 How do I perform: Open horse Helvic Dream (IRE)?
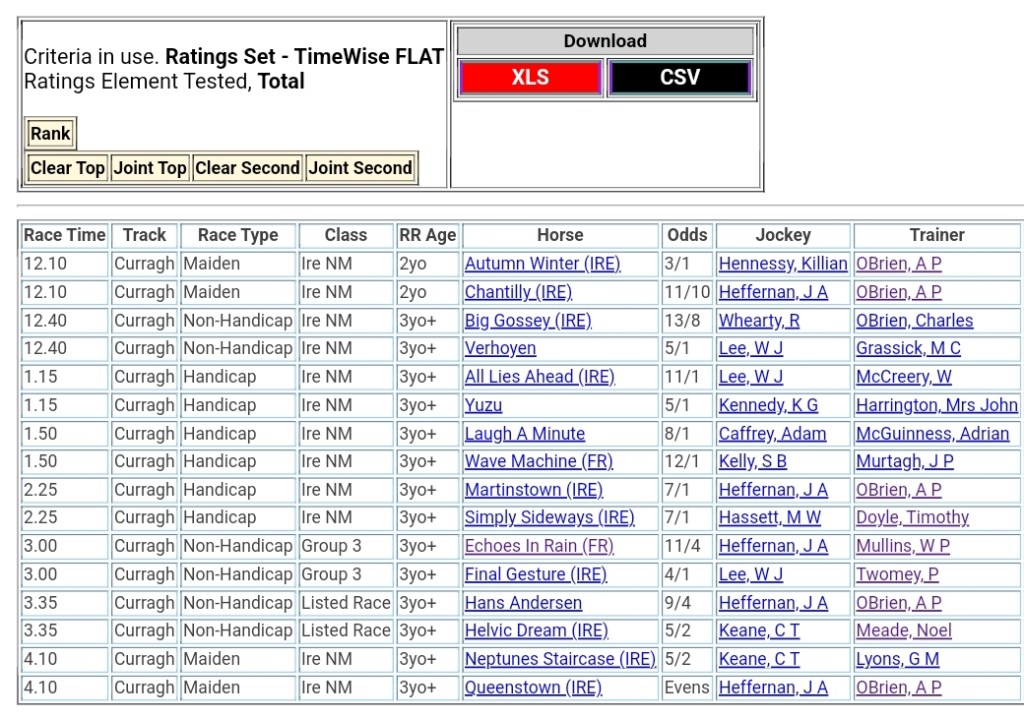536,631
